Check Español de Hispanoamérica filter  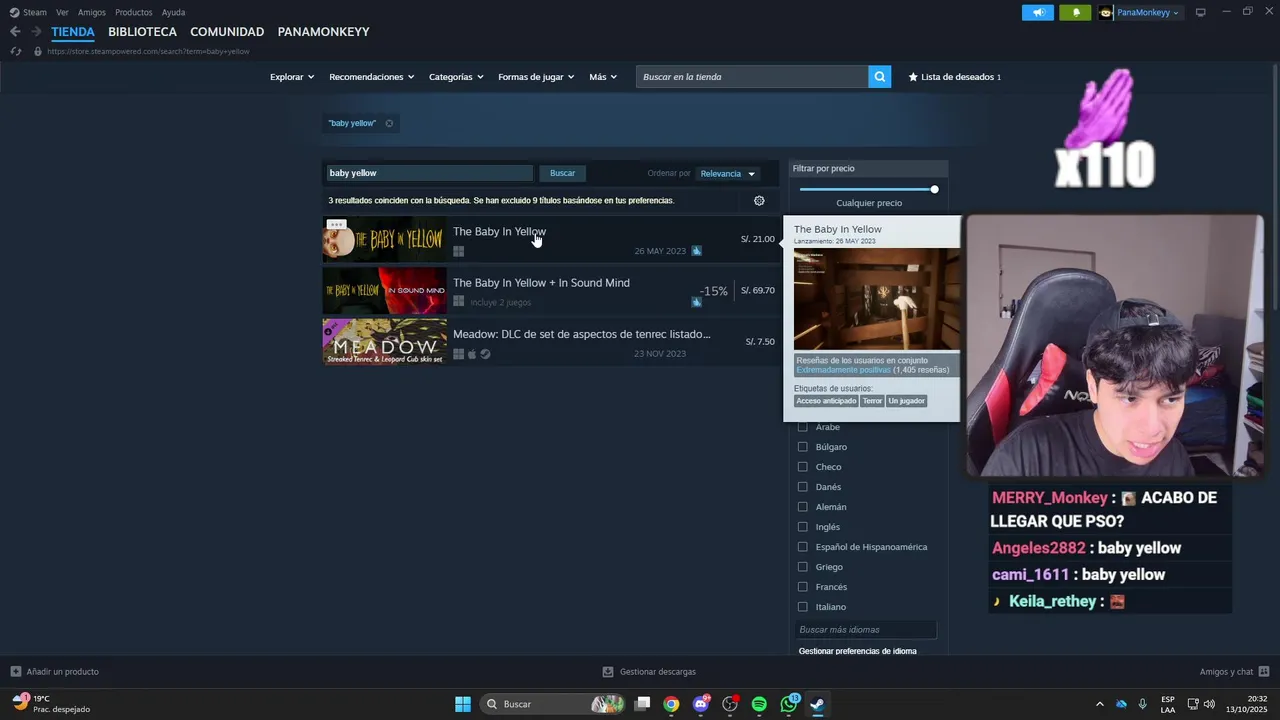[x=802, y=547]
